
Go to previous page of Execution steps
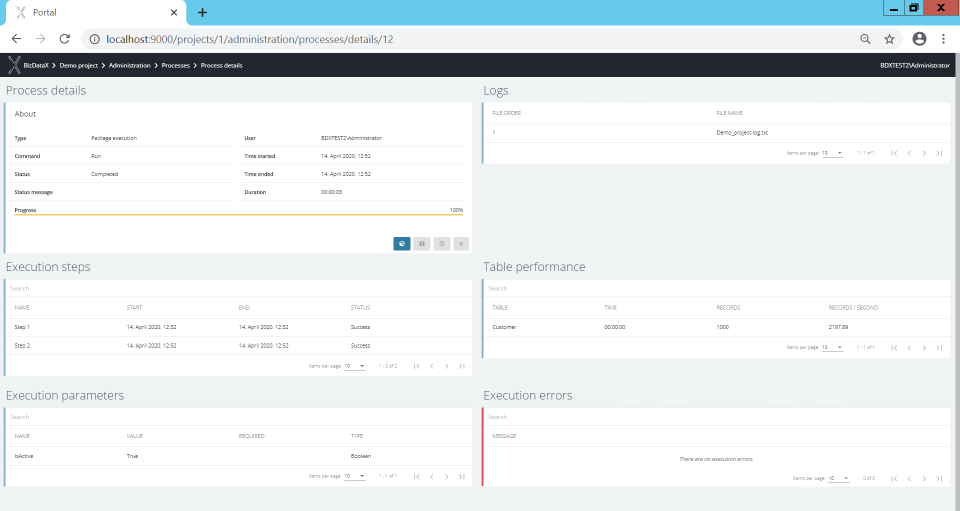point(432,366)
